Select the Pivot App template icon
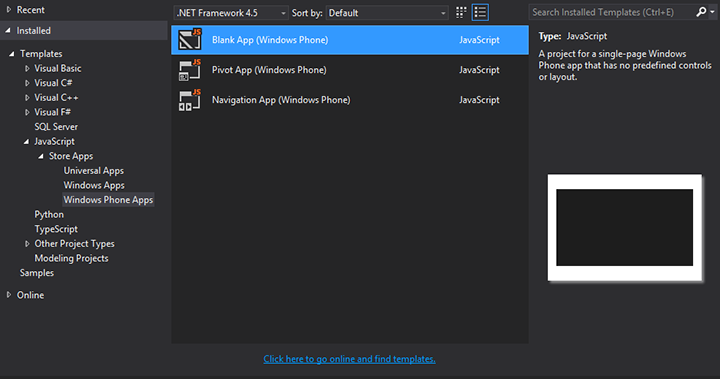This screenshot has height=379, width=720. coord(190,70)
